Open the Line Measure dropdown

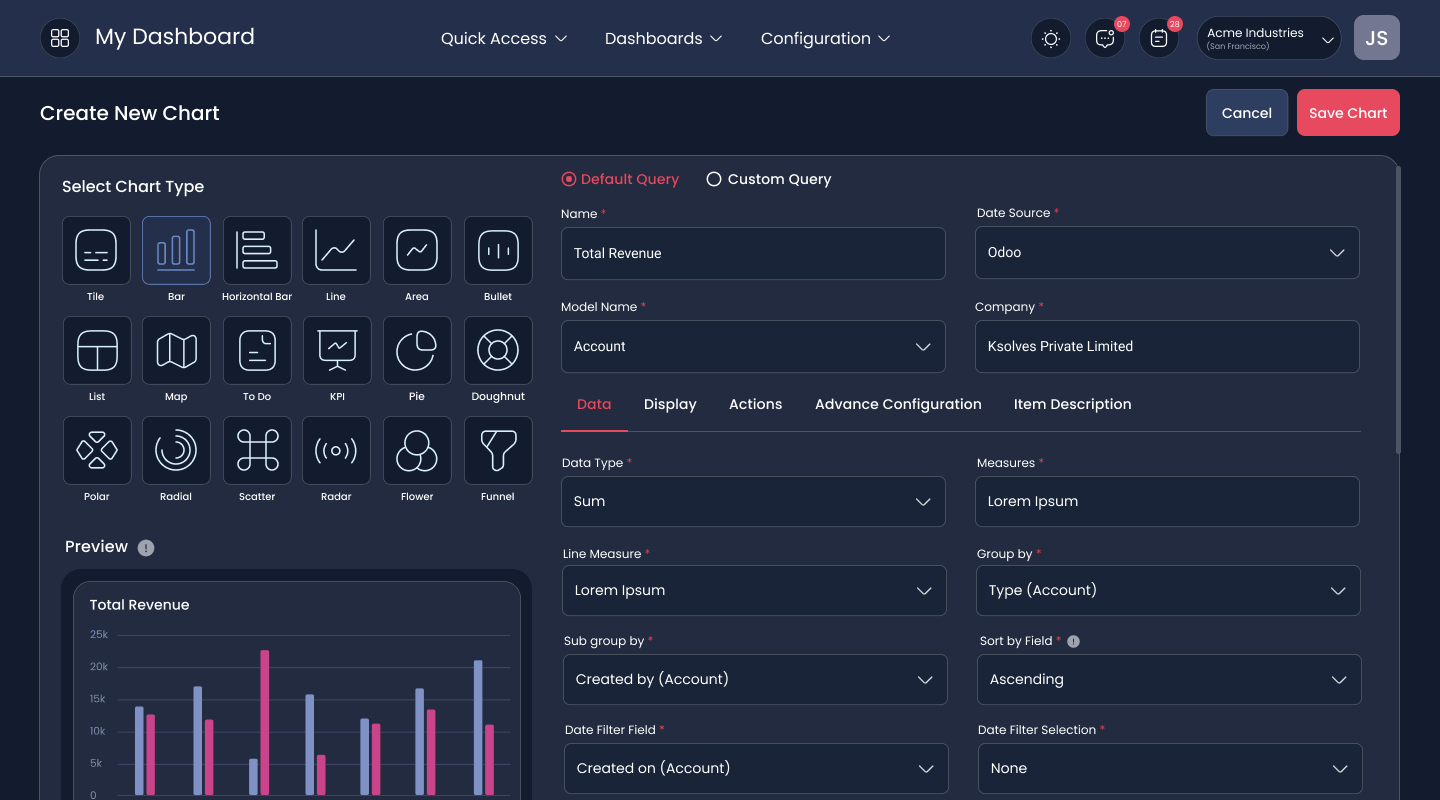pyautogui.click(x=754, y=590)
